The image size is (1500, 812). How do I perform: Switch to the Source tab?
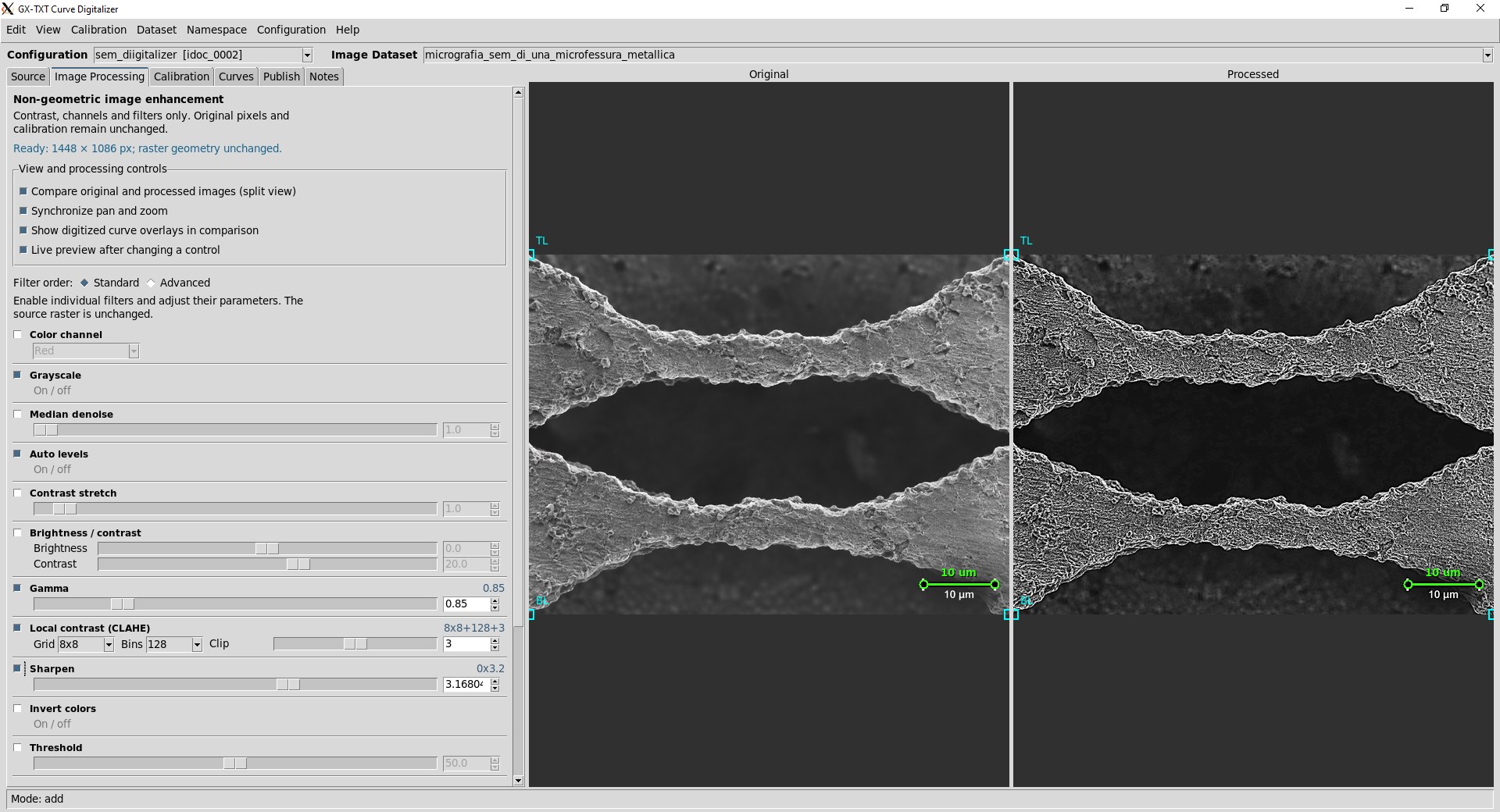(x=28, y=77)
